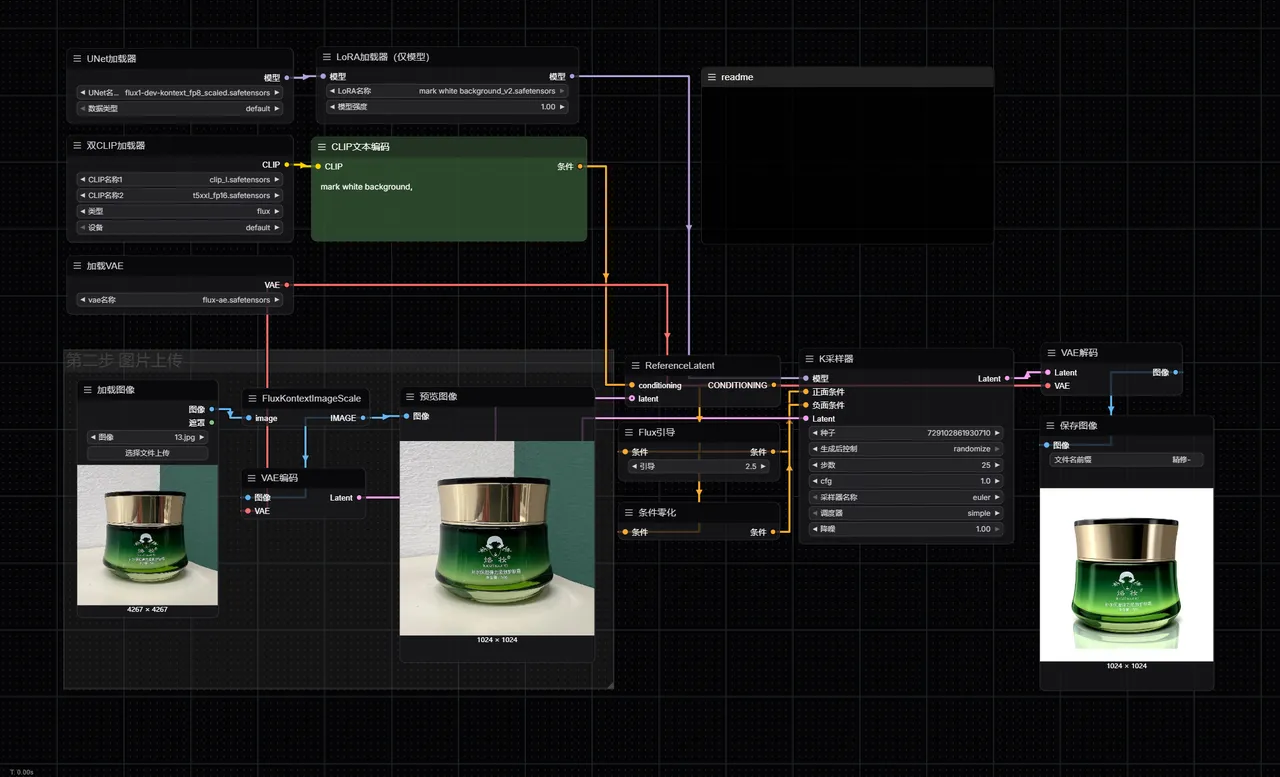
Task: Click the VAE解码 node header icon
Action: [x=1051, y=353]
